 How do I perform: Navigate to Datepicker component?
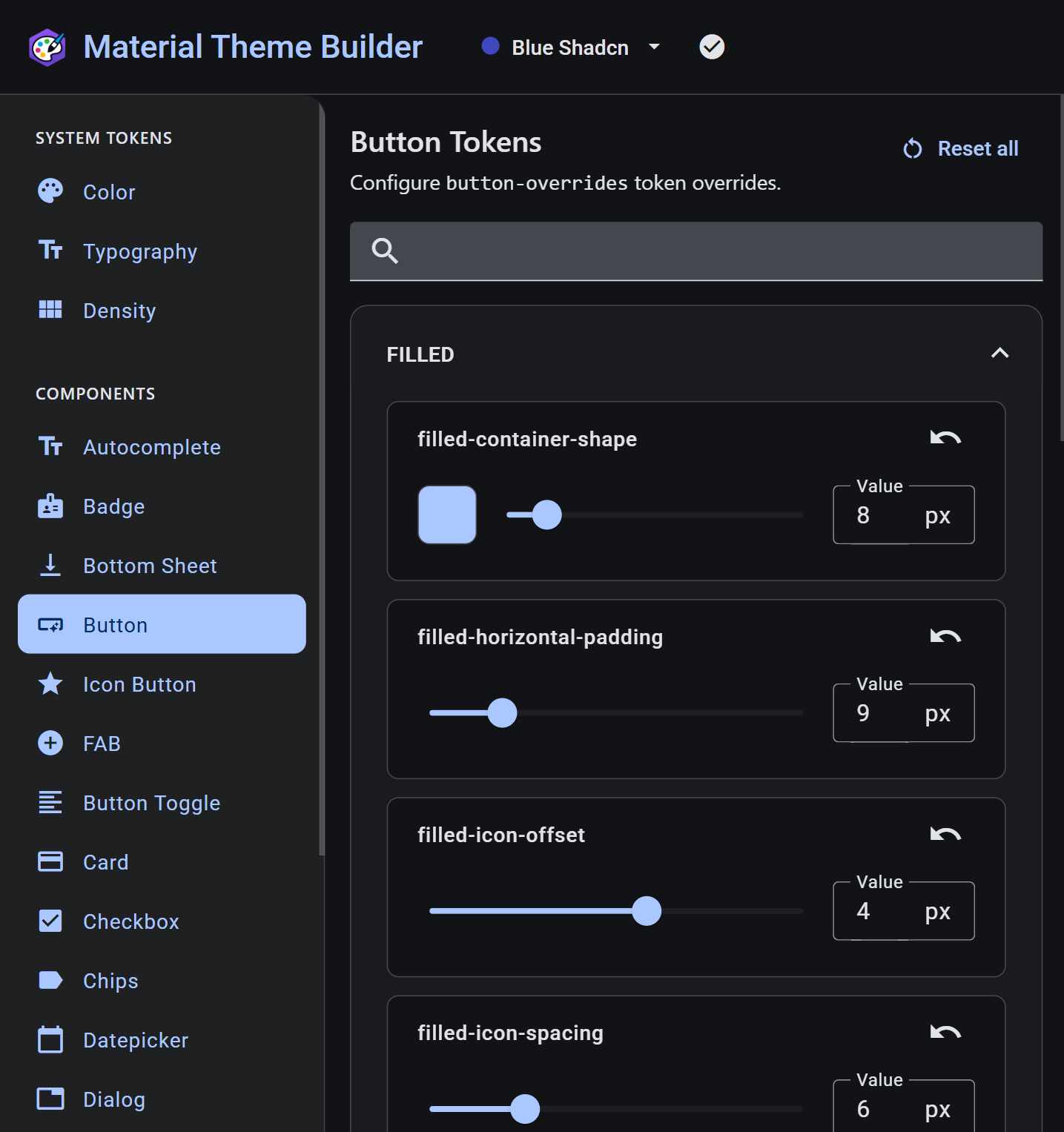(162, 1040)
